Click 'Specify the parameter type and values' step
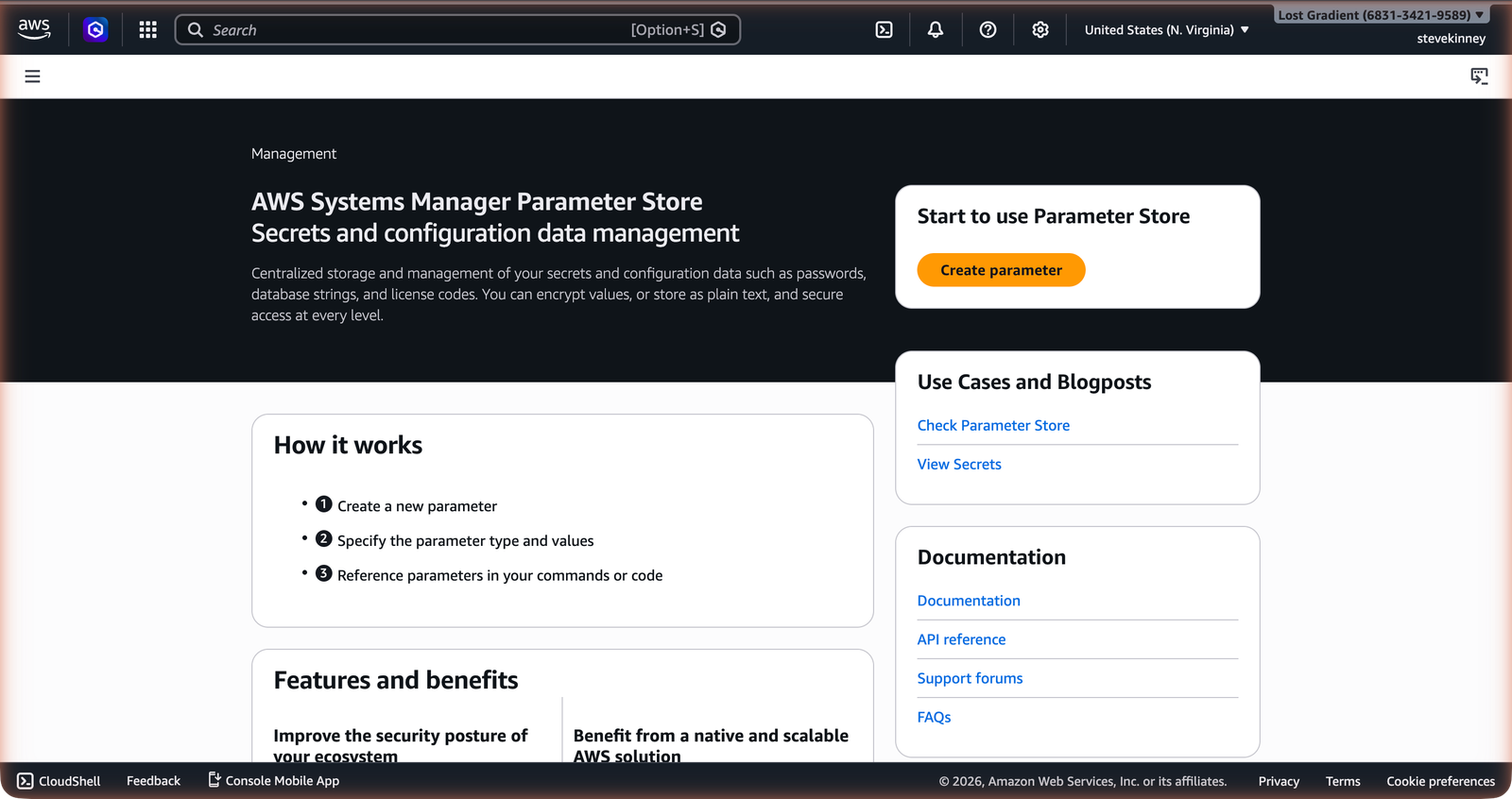Screen dimensions: 1512x799 [465, 541]
